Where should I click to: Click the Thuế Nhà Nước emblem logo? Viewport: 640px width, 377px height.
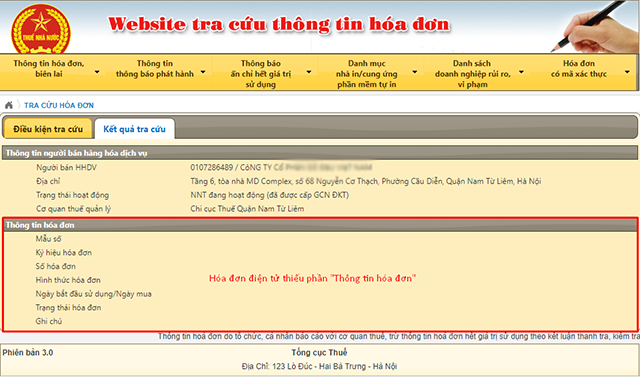(41, 29)
